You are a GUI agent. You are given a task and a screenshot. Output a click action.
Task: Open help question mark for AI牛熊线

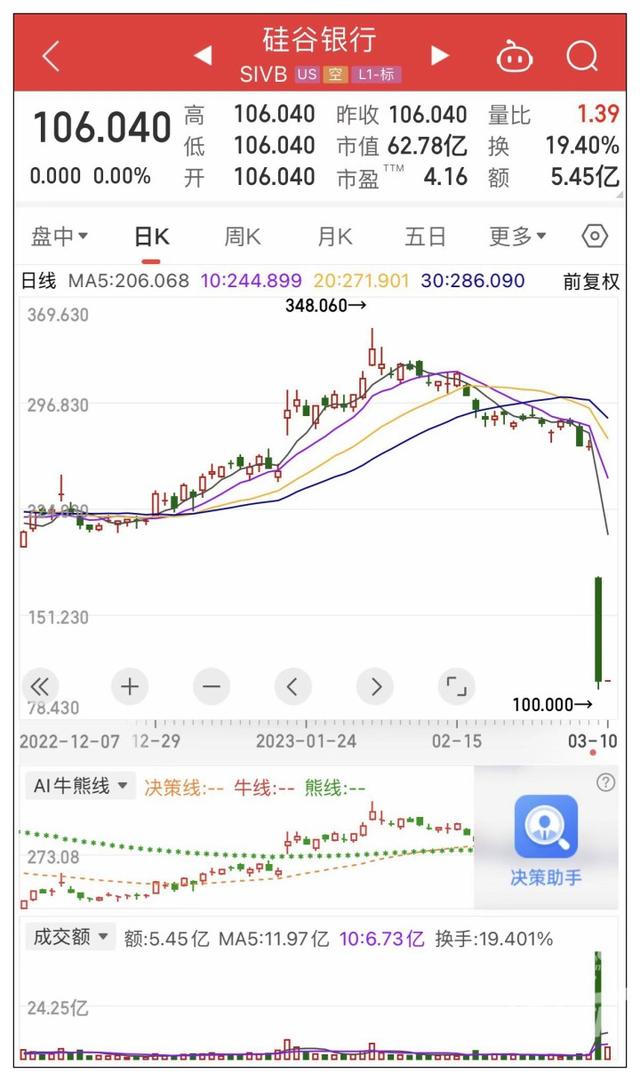(x=605, y=782)
